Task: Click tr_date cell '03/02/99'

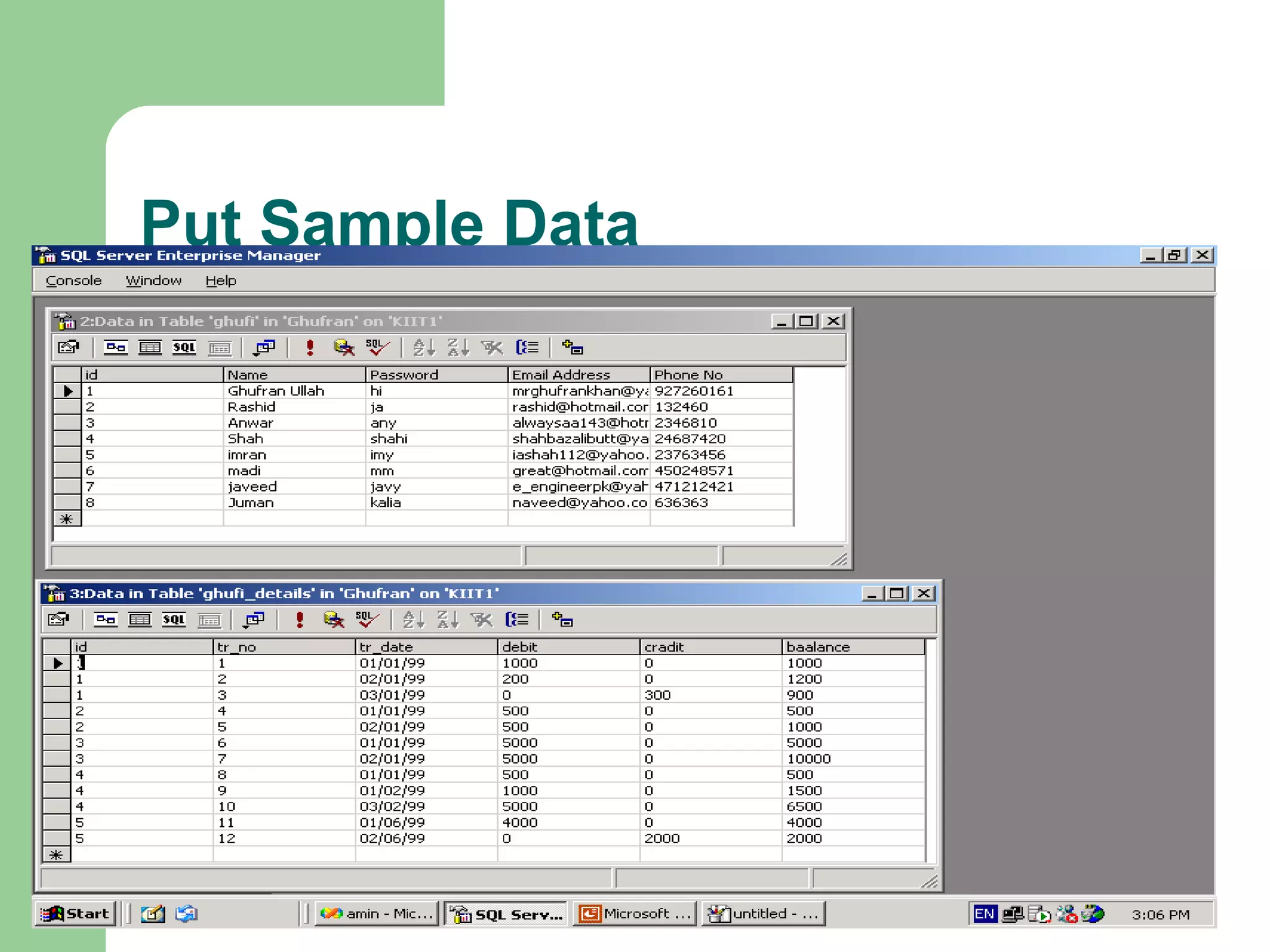Action: [427, 806]
